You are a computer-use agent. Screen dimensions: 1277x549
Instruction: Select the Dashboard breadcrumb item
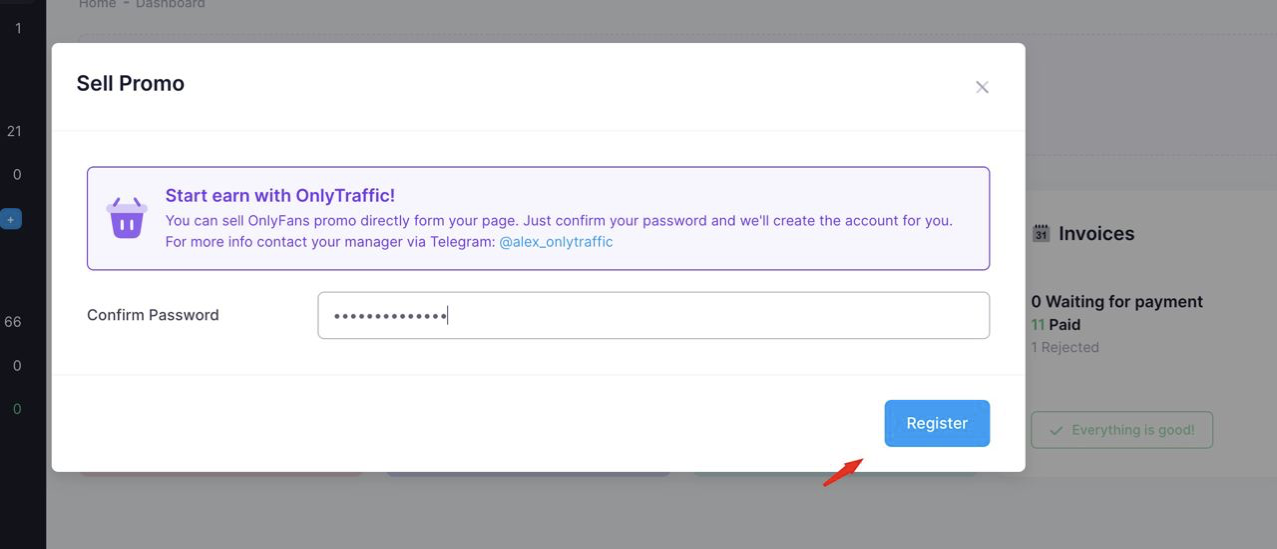click(x=170, y=4)
